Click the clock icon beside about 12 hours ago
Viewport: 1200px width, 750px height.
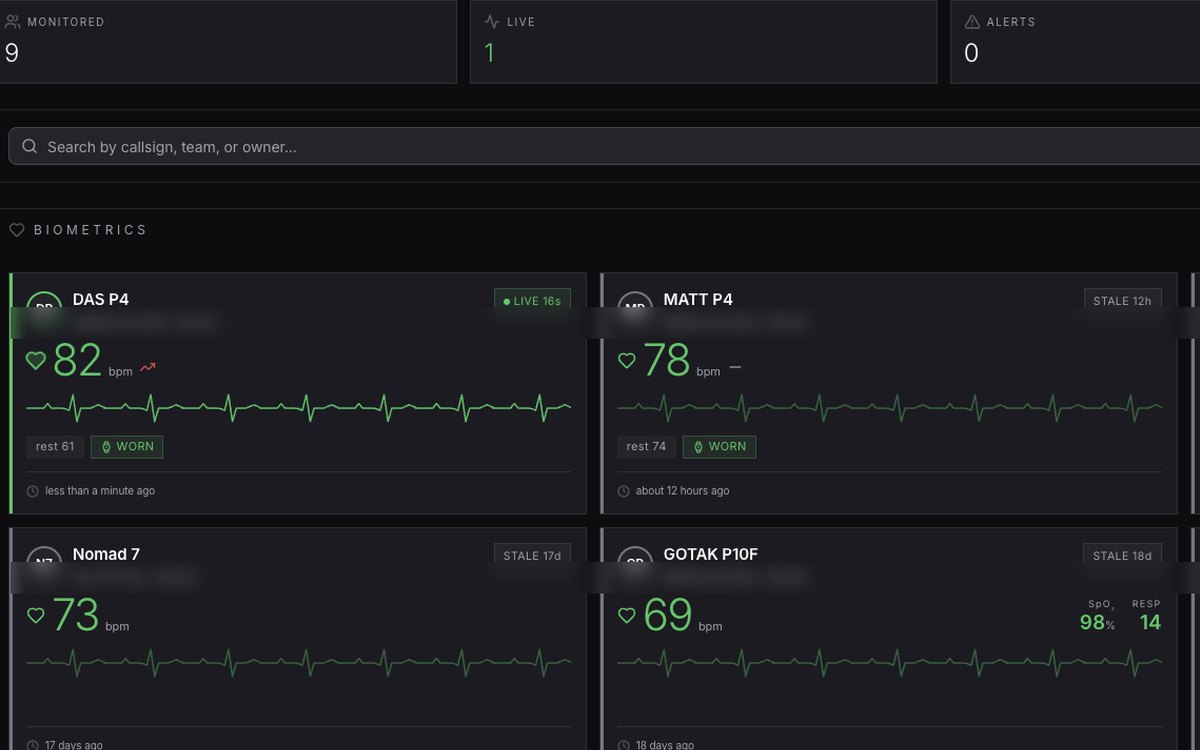coord(624,491)
